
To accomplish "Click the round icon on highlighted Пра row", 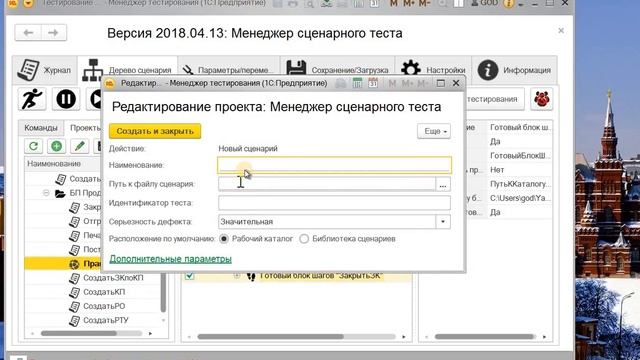I will click(x=74, y=264).
